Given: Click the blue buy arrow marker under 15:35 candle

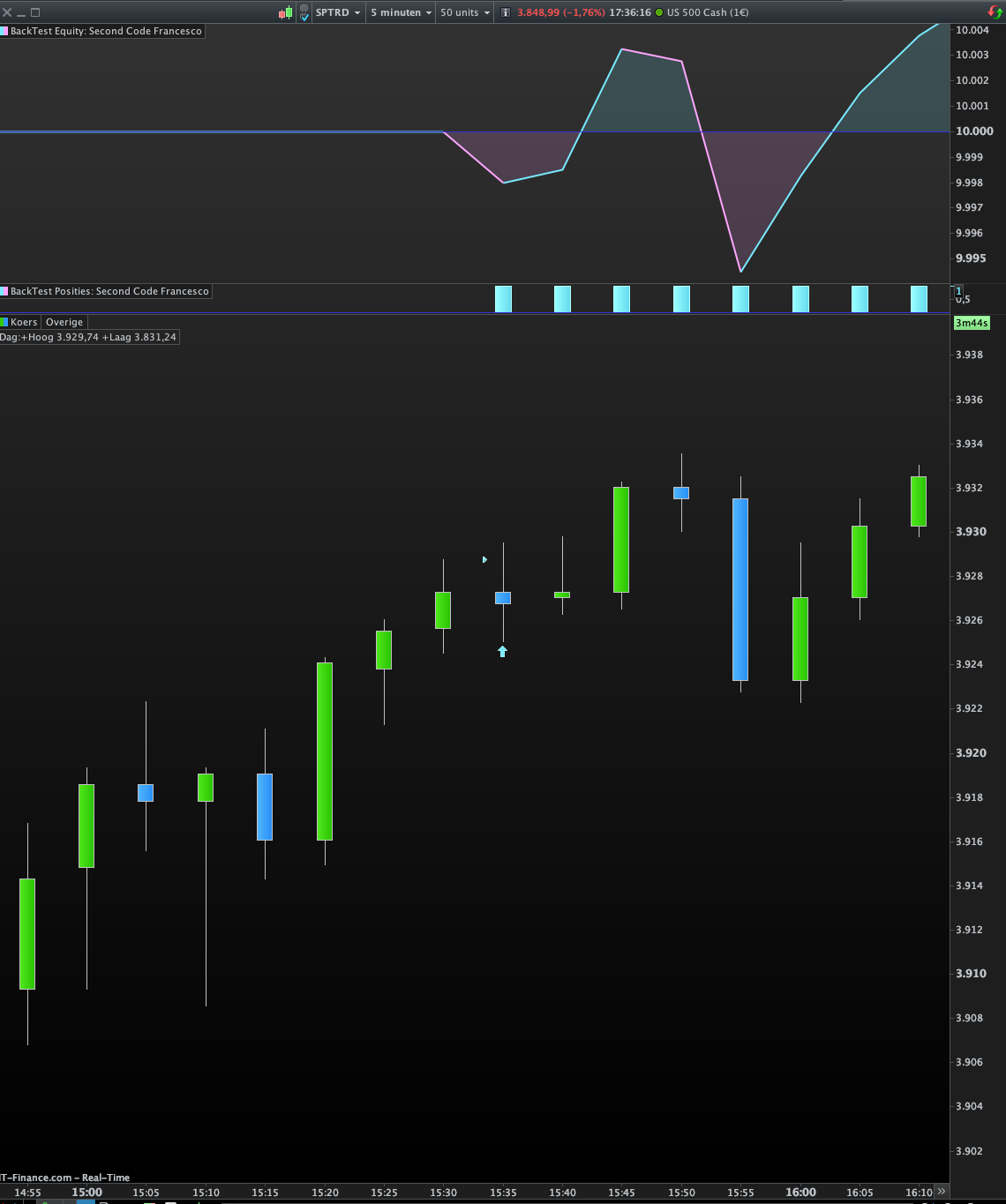Looking at the screenshot, I should (x=502, y=651).
